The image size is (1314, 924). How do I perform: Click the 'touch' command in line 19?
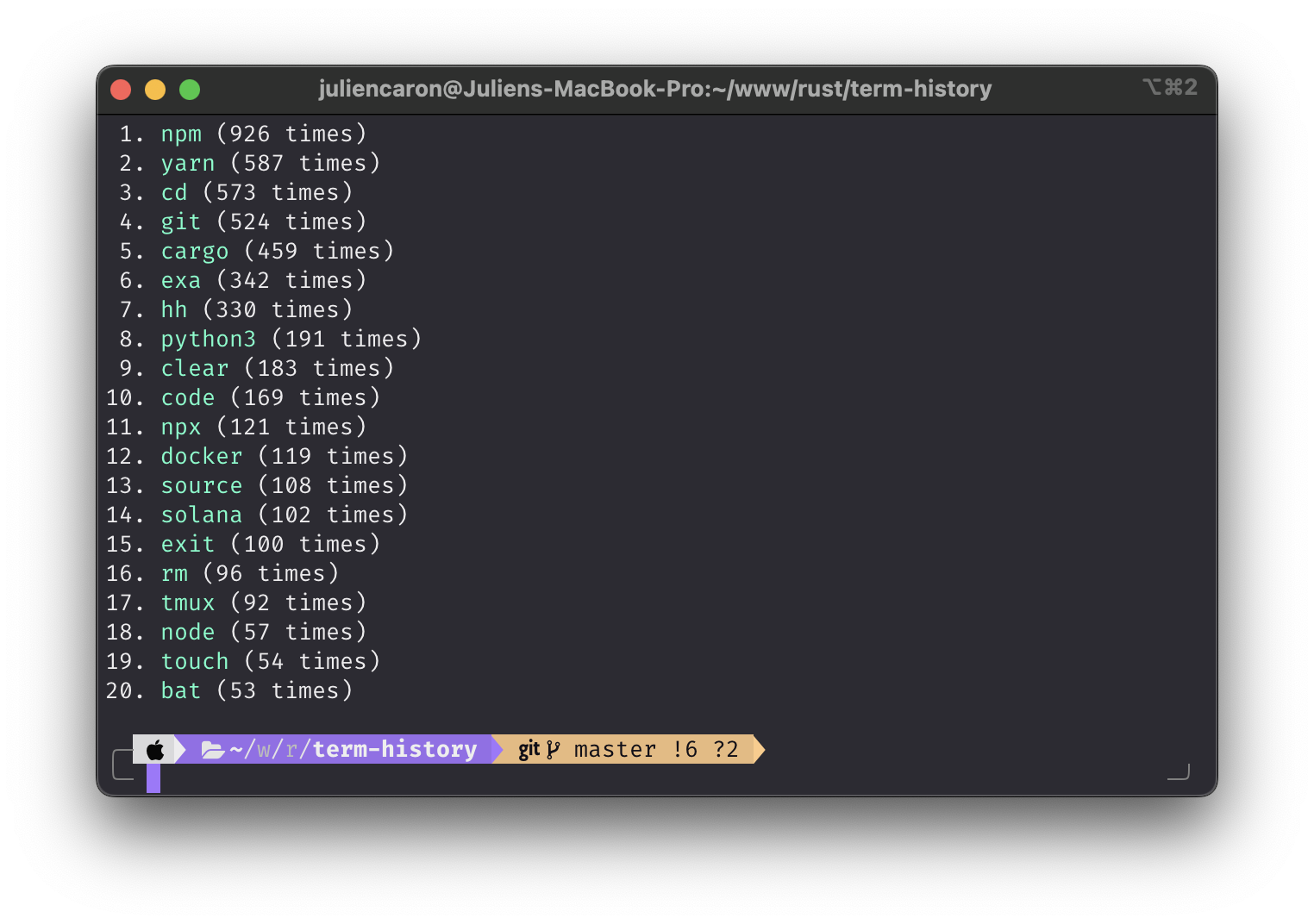point(195,661)
